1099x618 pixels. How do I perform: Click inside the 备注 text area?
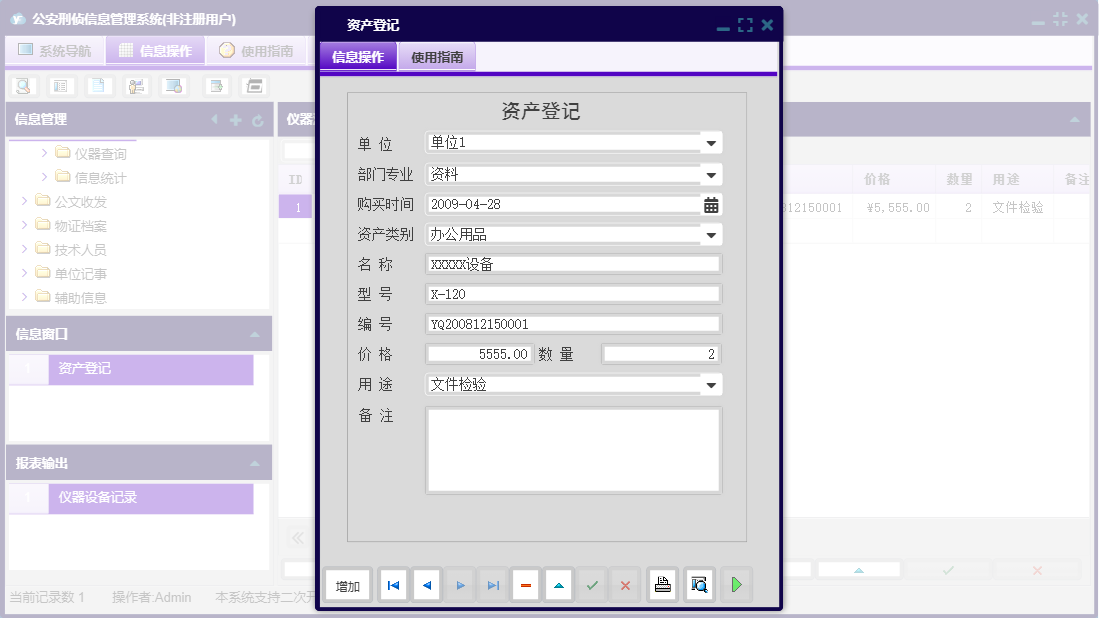click(573, 448)
